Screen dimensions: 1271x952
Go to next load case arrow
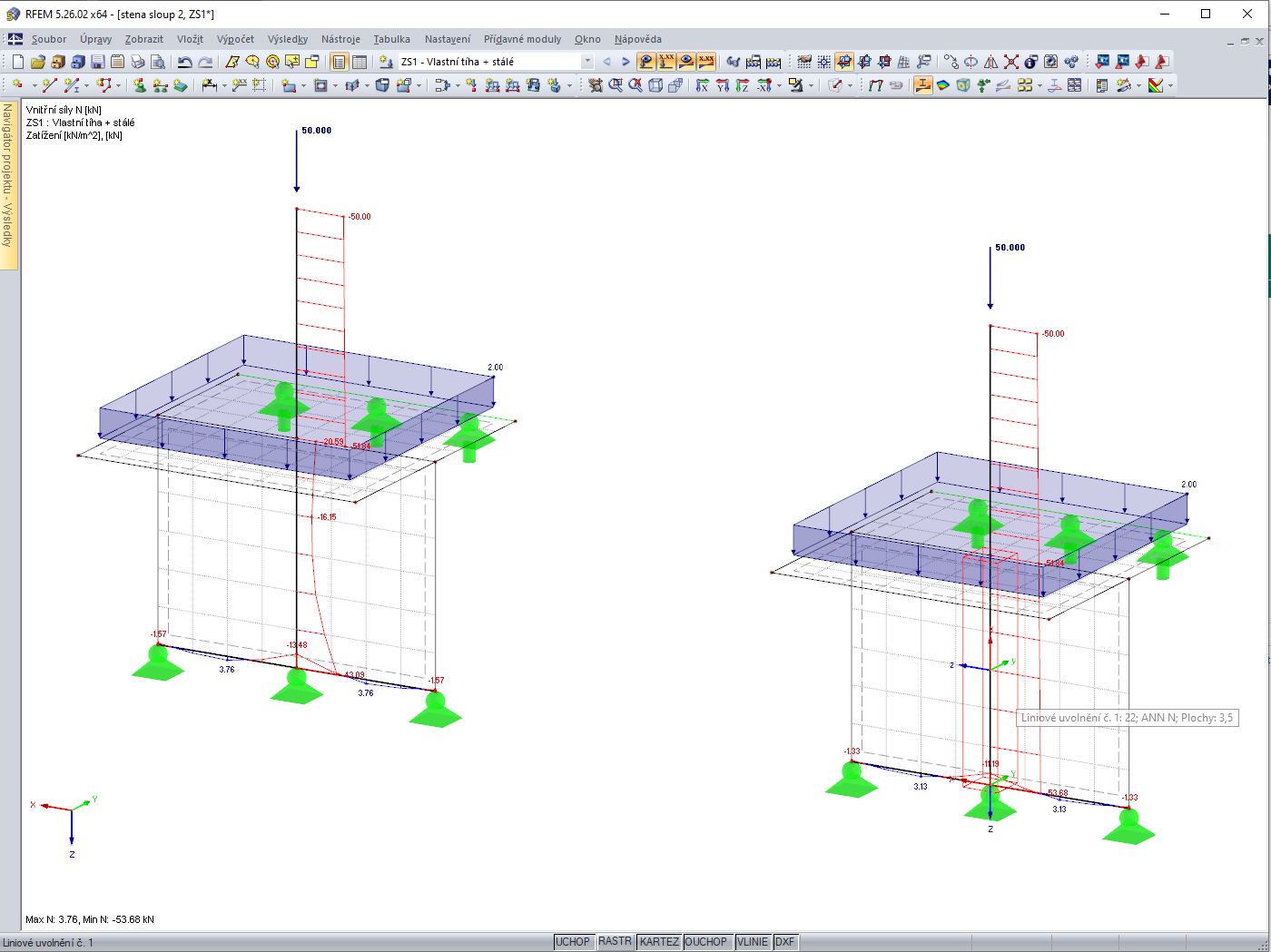pyautogui.click(x=626, y=62)
